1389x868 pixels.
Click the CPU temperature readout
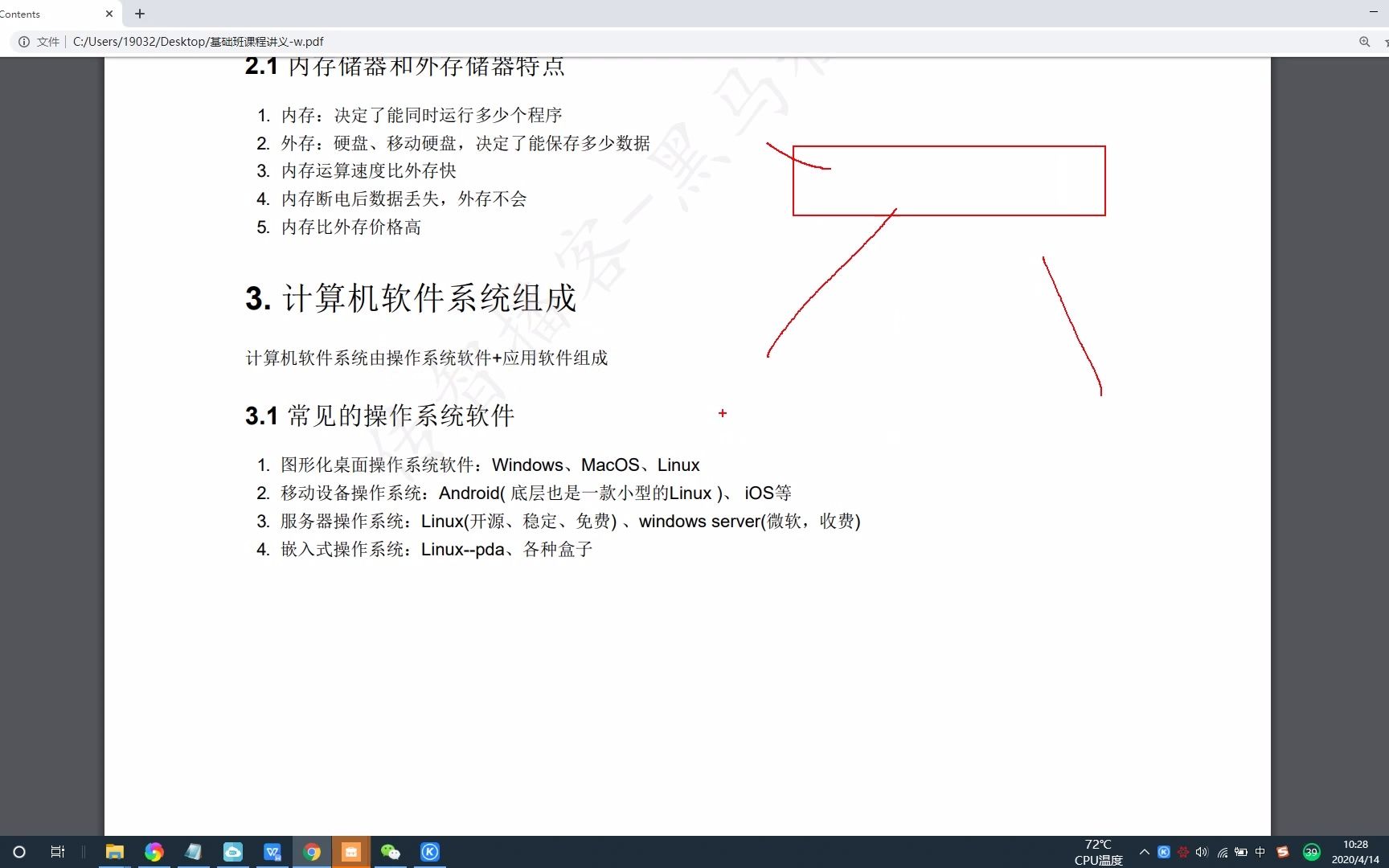click(1098, 852)
